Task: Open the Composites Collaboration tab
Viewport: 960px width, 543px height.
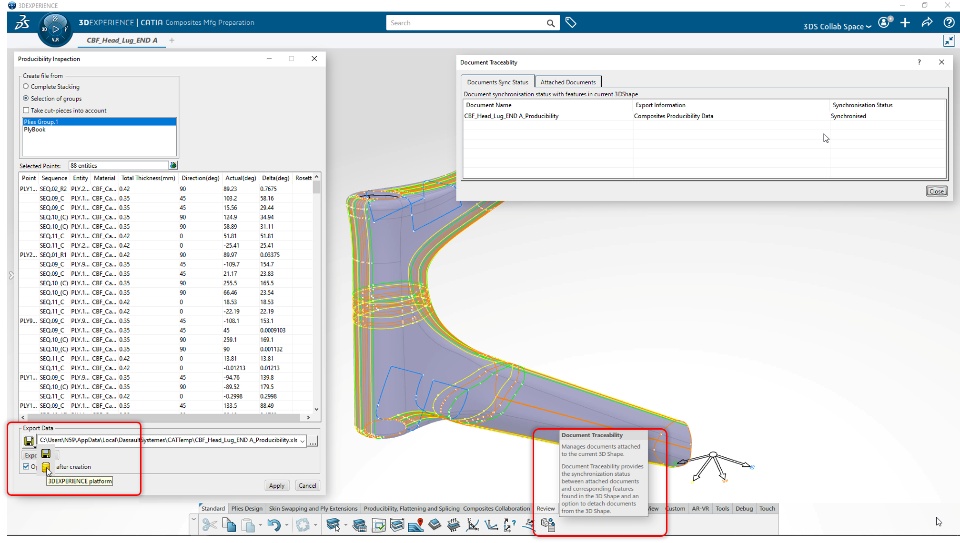Action: [497, 509]
